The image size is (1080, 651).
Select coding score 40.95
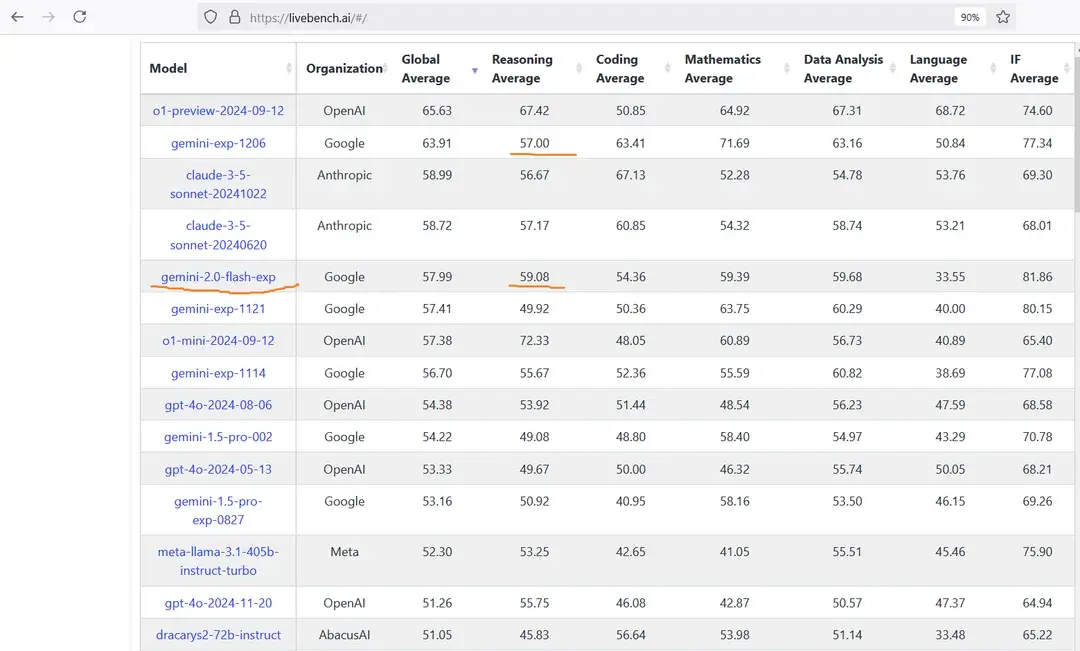[631, 502]
